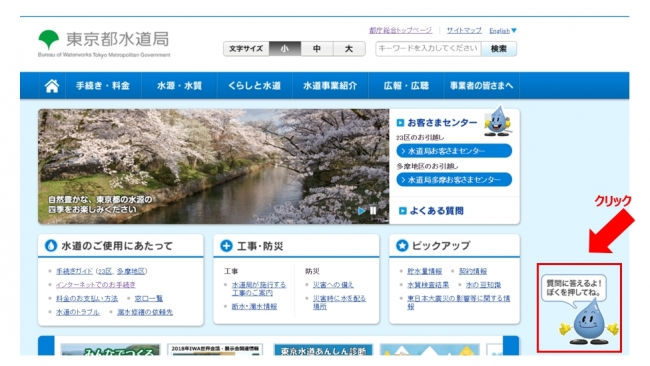Open the 断水・濁水情報 link
This screenshot has height=366, width=650.
pyautogui.click(x=254, y=307)
